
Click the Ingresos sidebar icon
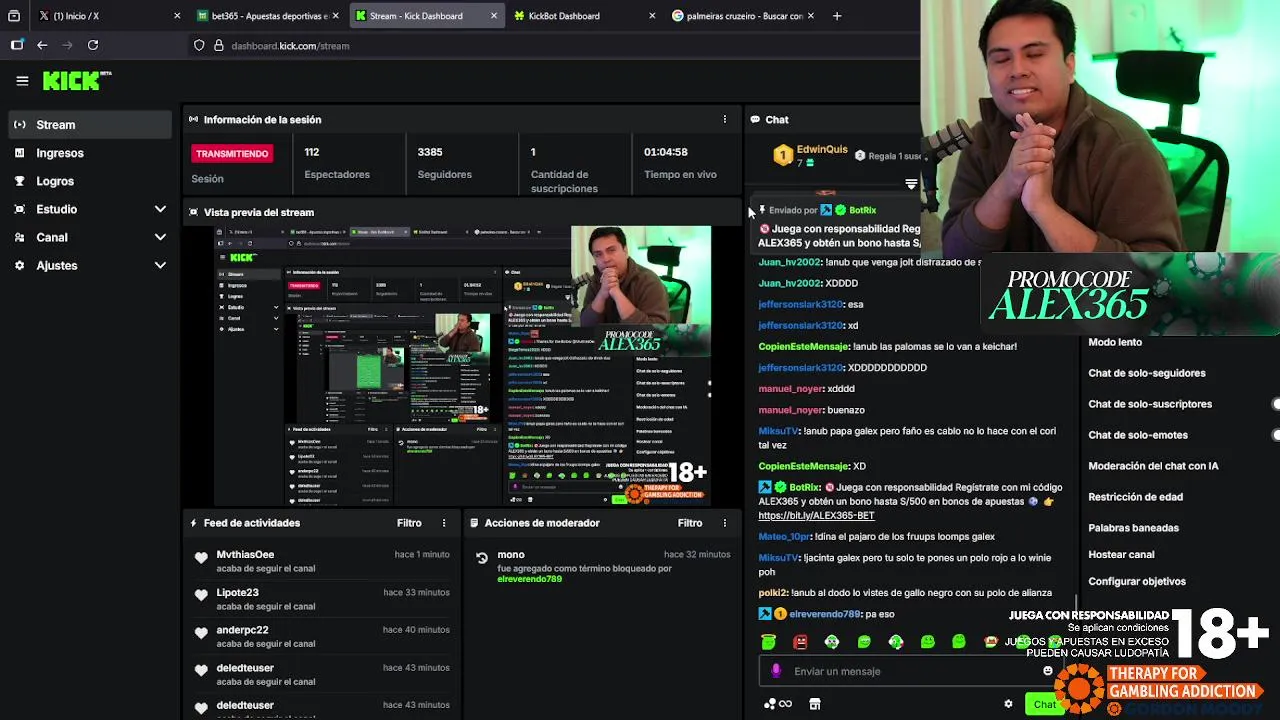coord(19,153)
